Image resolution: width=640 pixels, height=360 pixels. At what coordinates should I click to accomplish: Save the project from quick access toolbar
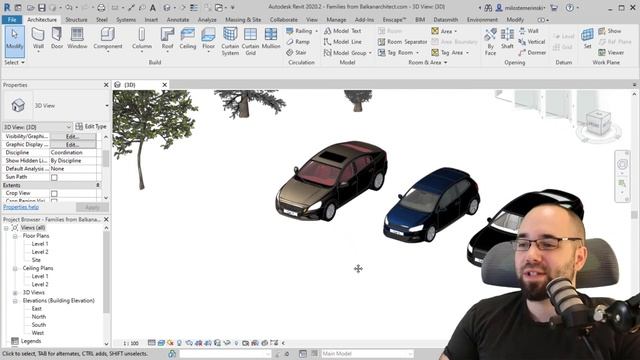coord(42,7)
